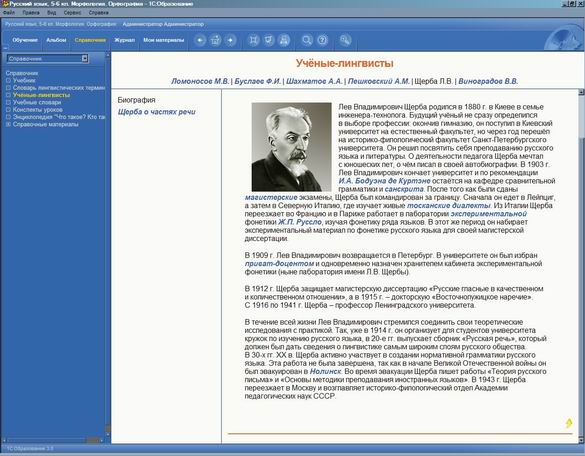Click the key-shaped tool icon in the toolbar
Viewport: 585px width, 456px height.
pyautogui.click(x=345, y=40)
